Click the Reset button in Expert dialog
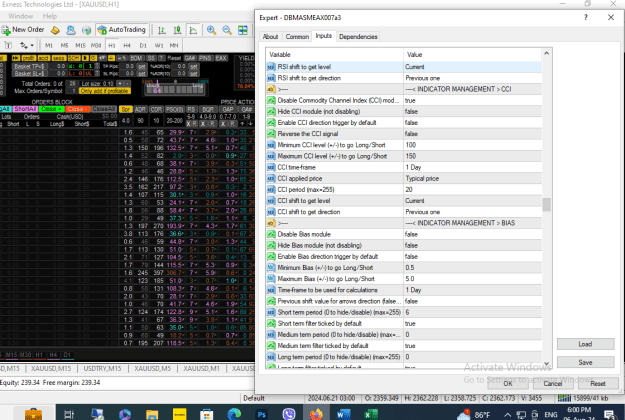Screen dimensions: 625x420 tap(597, 383)
